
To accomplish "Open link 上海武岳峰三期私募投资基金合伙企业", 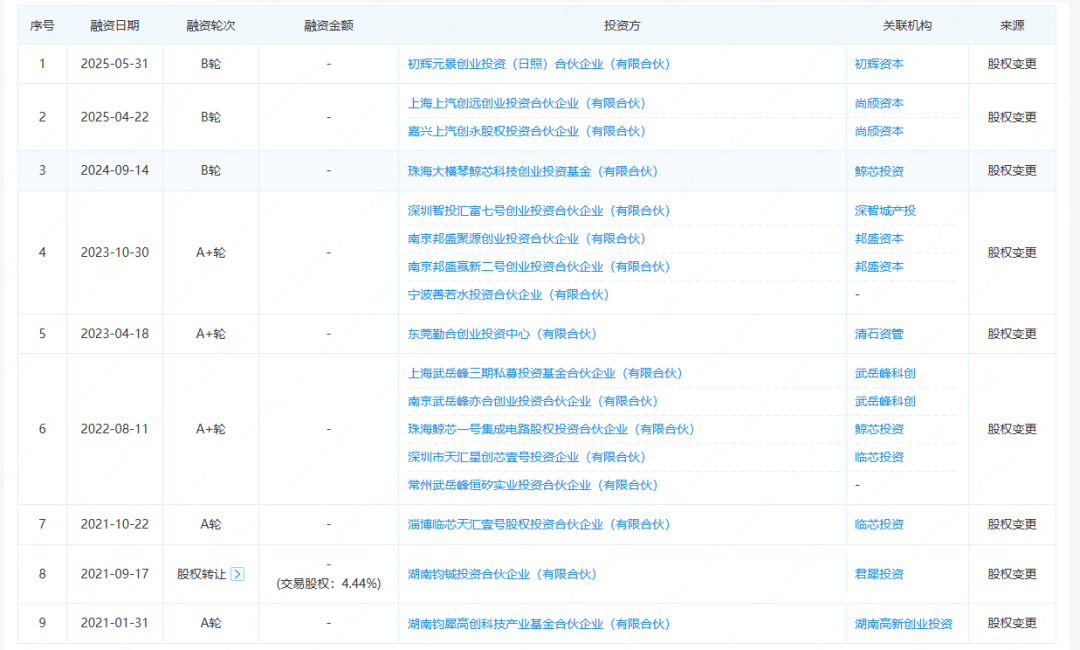I will click(x=548, y=373).
